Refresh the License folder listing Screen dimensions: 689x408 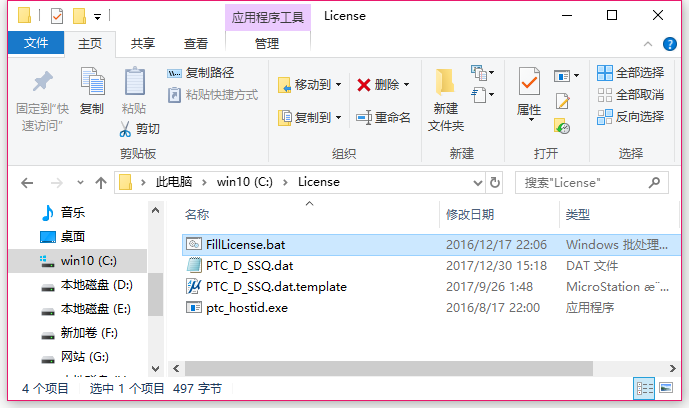click(x=495, y=182)
